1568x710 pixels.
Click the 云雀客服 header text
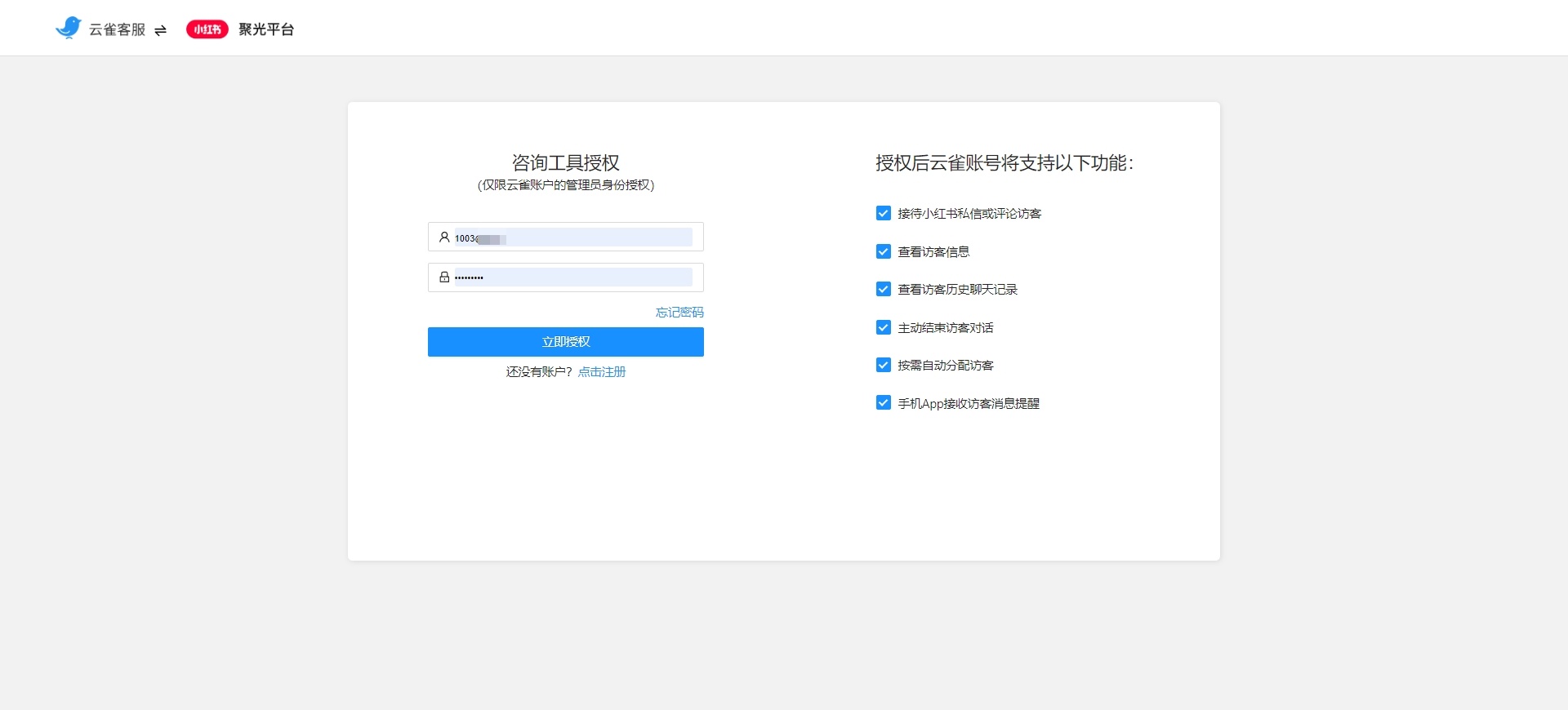(x=117, y=29)
